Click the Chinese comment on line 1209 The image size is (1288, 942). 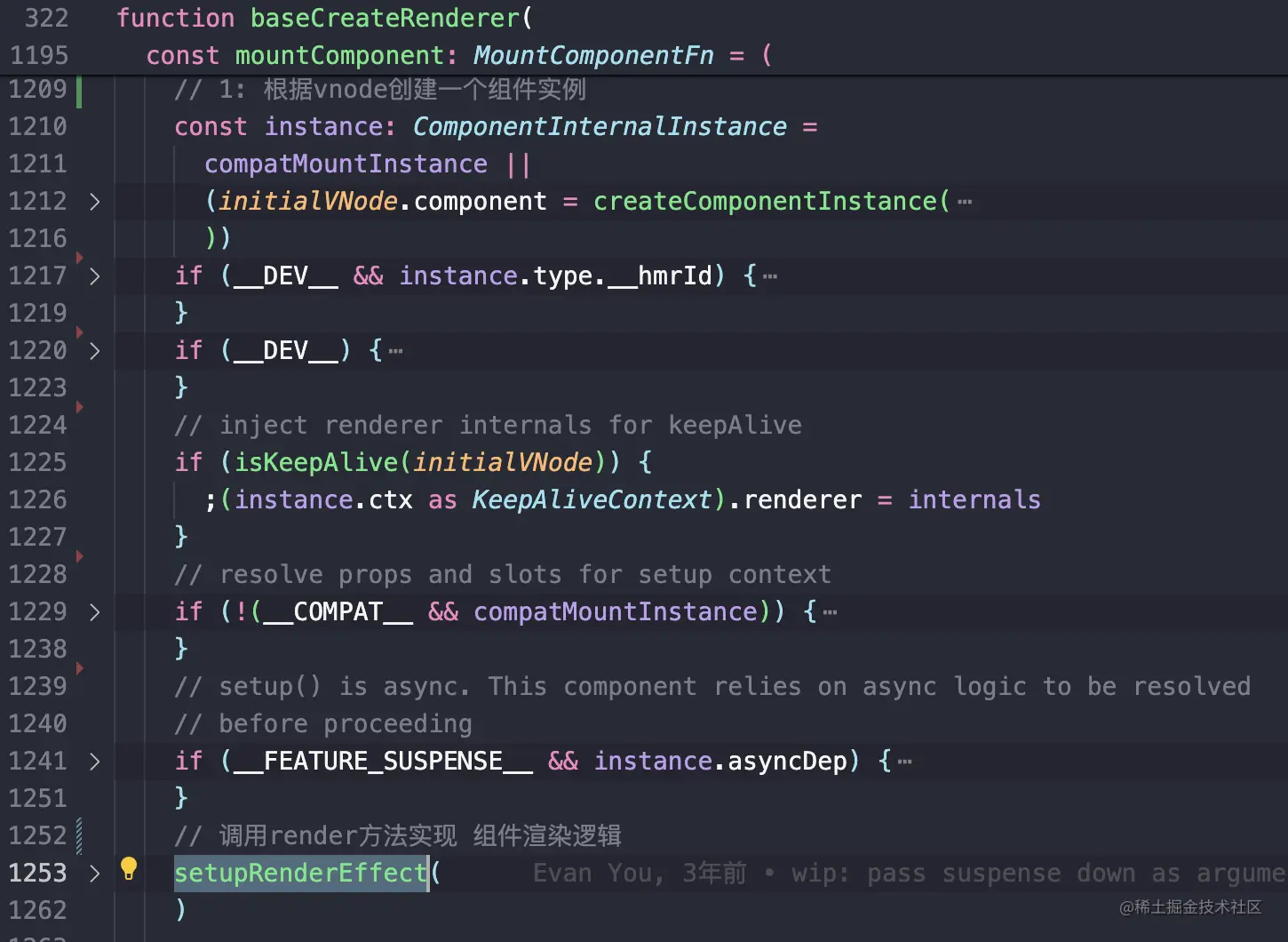(380, 90)
